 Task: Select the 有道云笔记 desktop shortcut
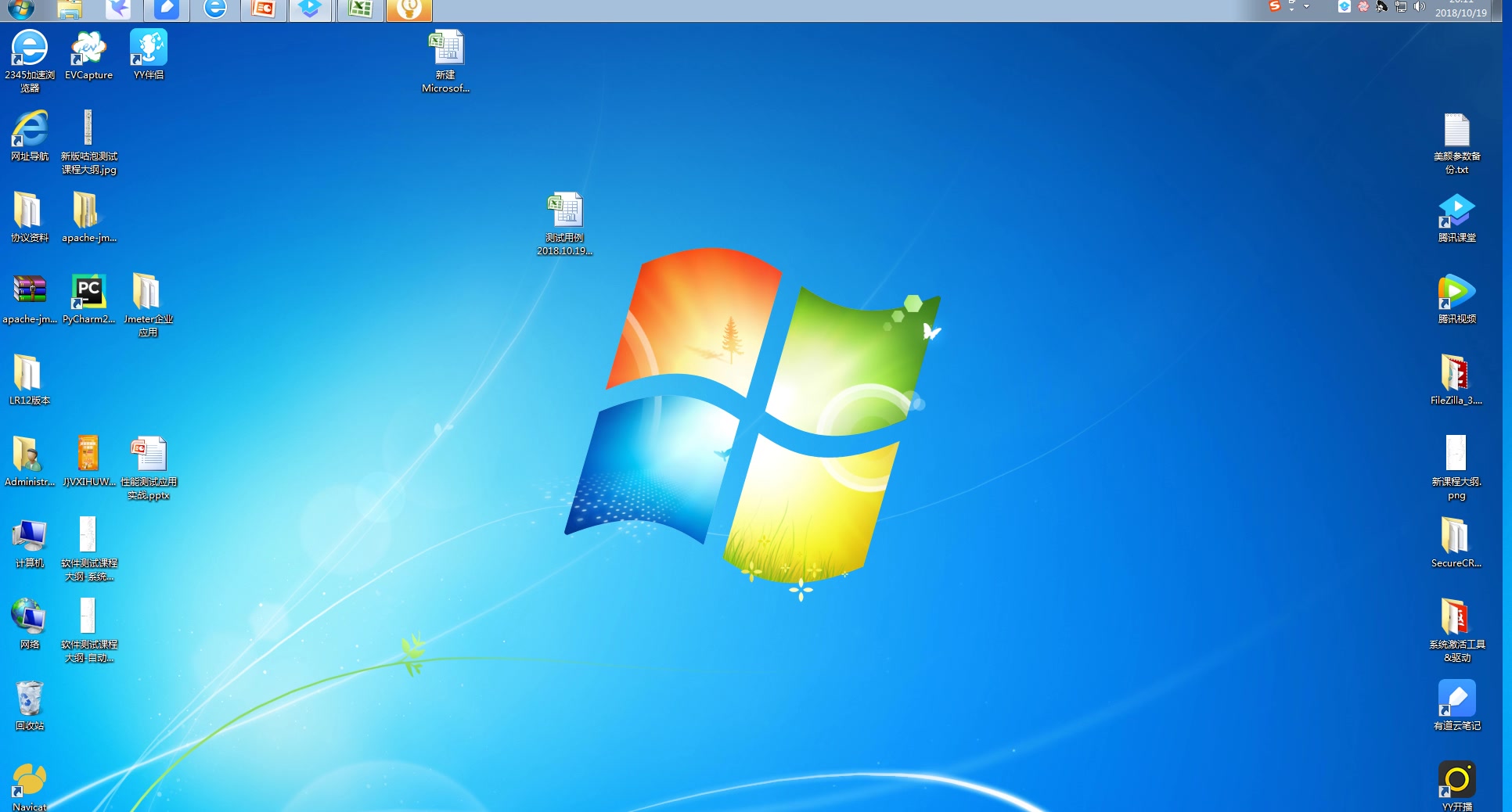click(x=1456, y=706)
